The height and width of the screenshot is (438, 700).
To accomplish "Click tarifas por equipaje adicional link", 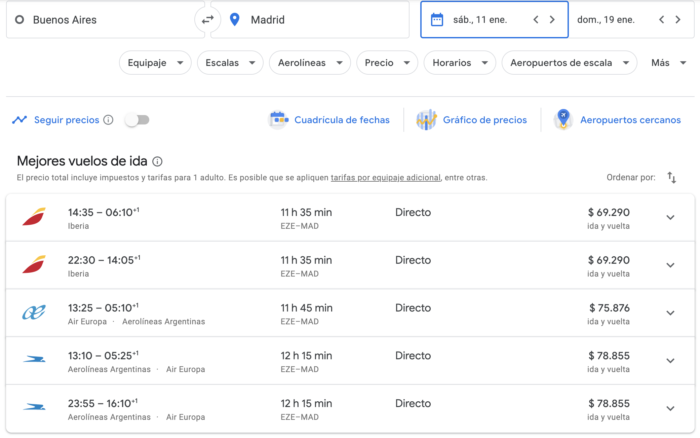I will (x=385, y=178).
